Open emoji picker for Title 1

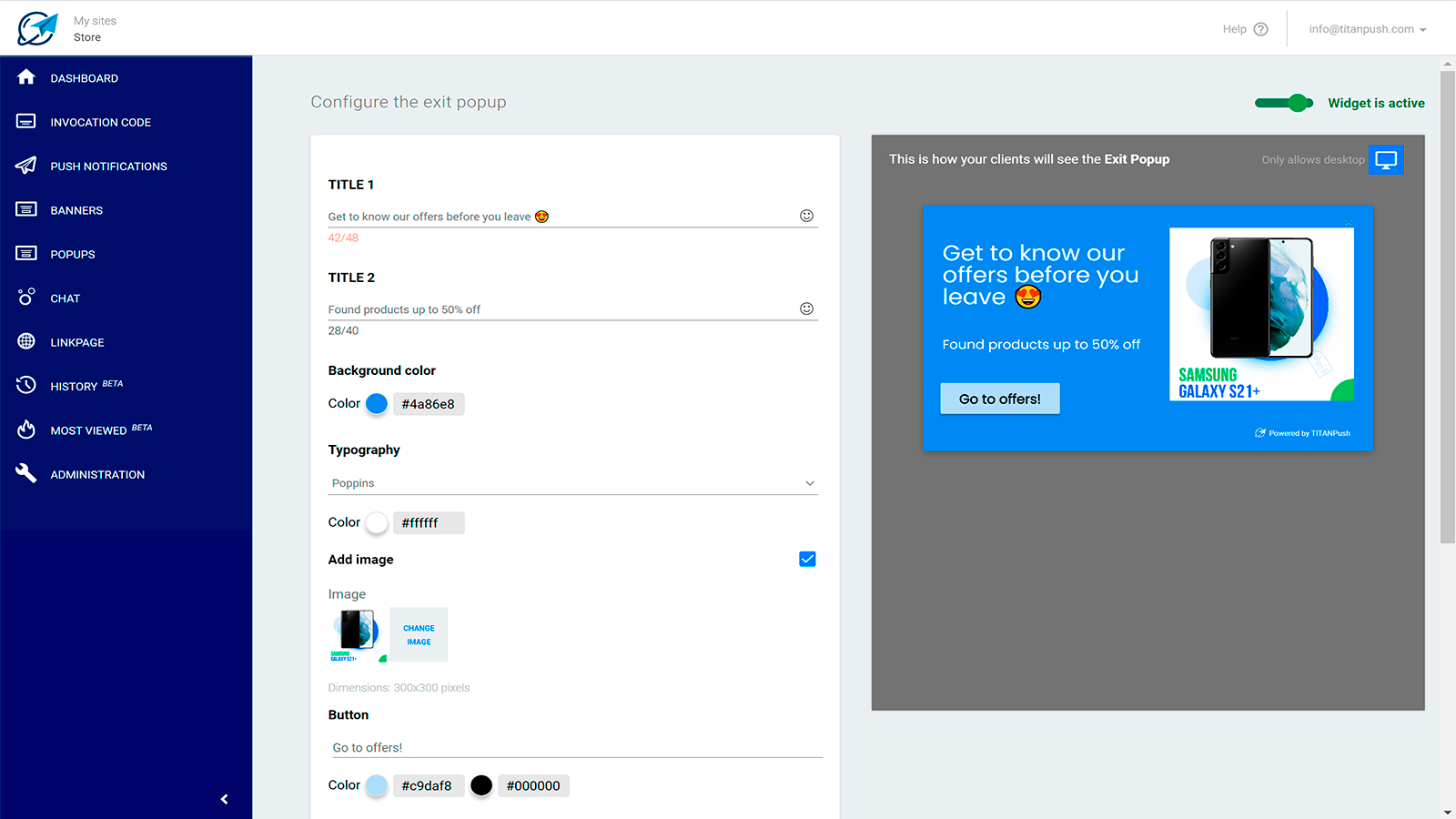(806, 216)
